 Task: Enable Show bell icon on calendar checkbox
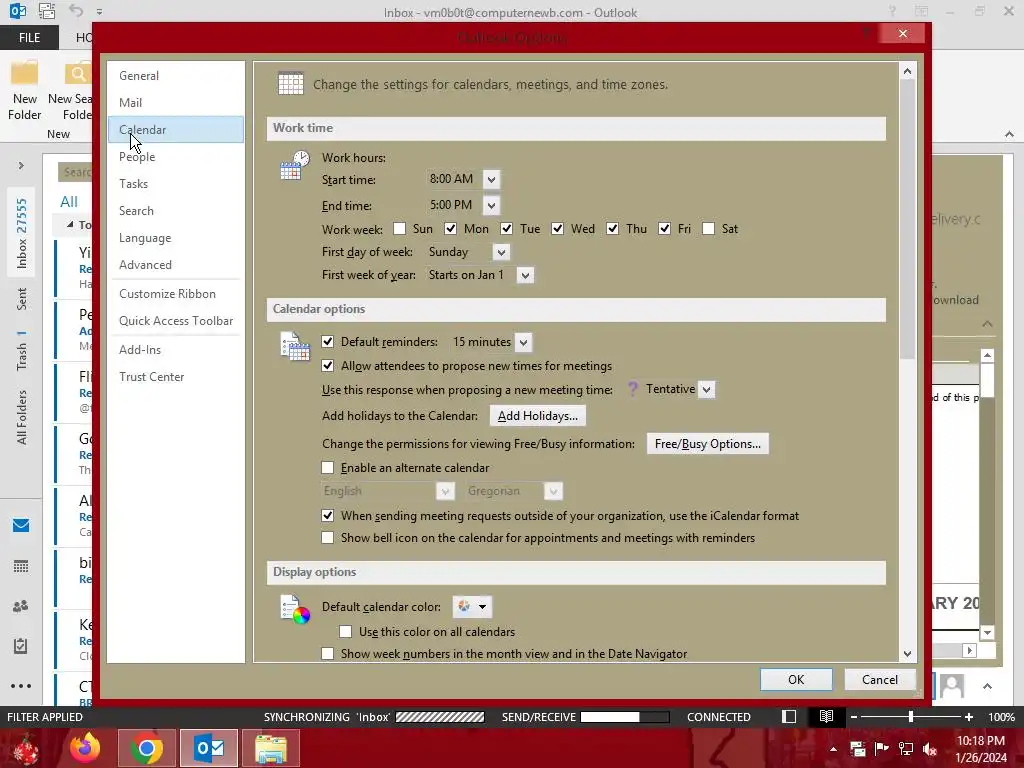tap(328, 537)
